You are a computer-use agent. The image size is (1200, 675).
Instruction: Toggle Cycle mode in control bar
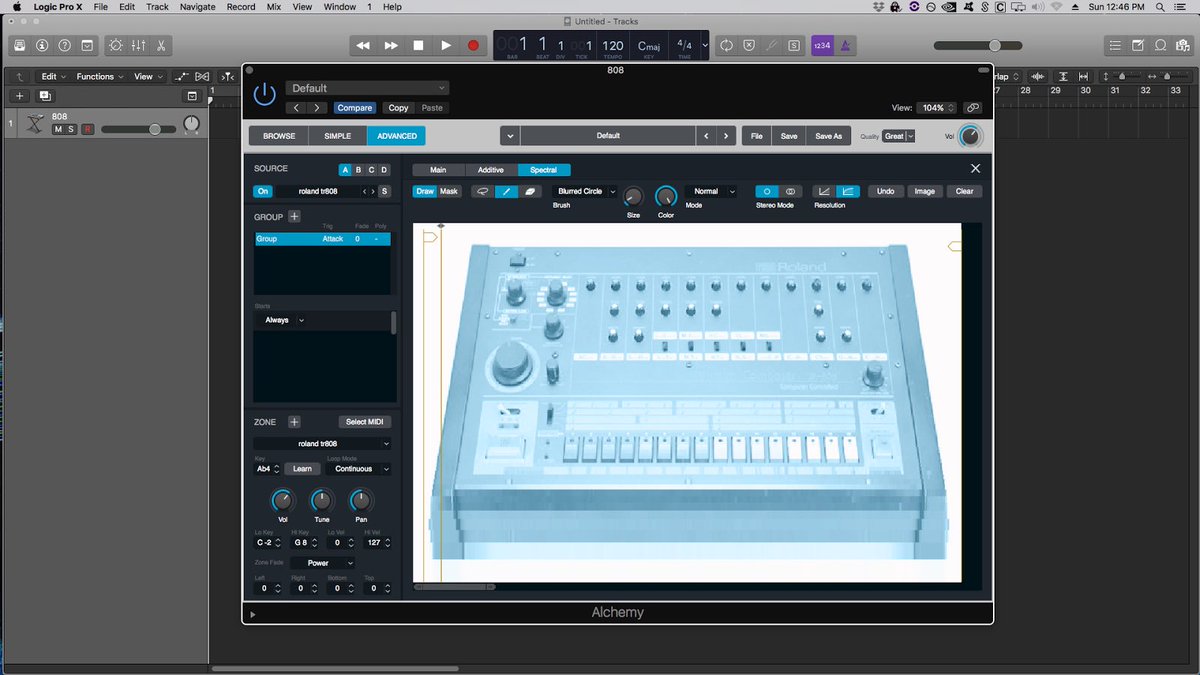pos(726,46)
